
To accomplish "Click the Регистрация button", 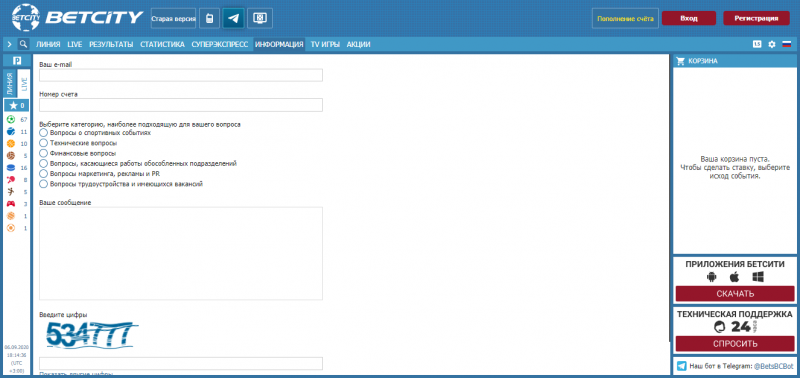I will click(x=756, y=18).
